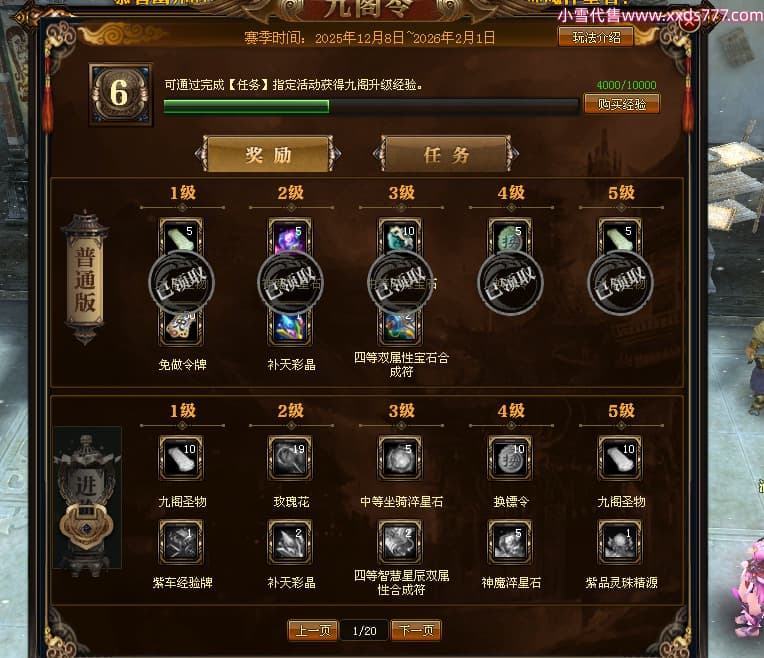Click the 紫品灵珠精源 reward icon
Viewport: 764px width, 658px height.
[x=620, y=542]
